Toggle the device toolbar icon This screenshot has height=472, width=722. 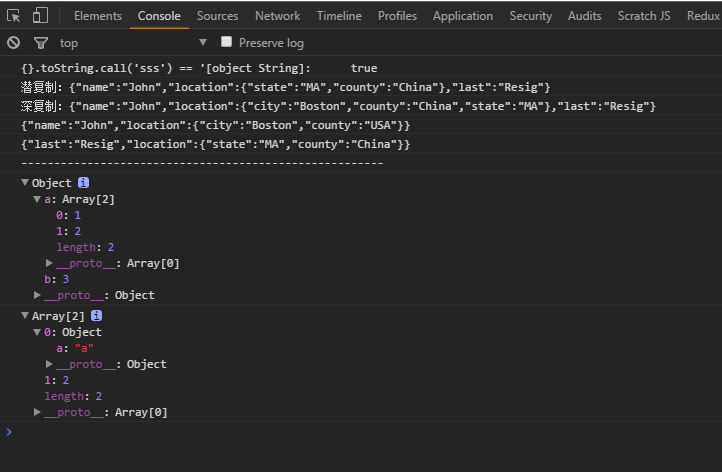(x=40, y=15)
